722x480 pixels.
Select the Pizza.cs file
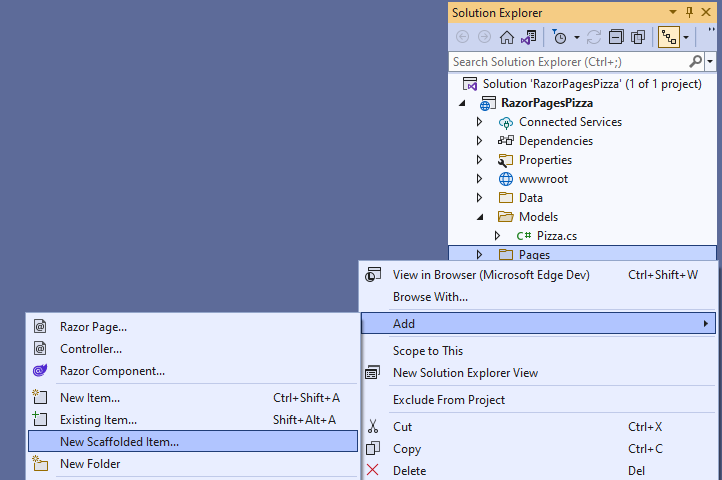click(556, 236)
